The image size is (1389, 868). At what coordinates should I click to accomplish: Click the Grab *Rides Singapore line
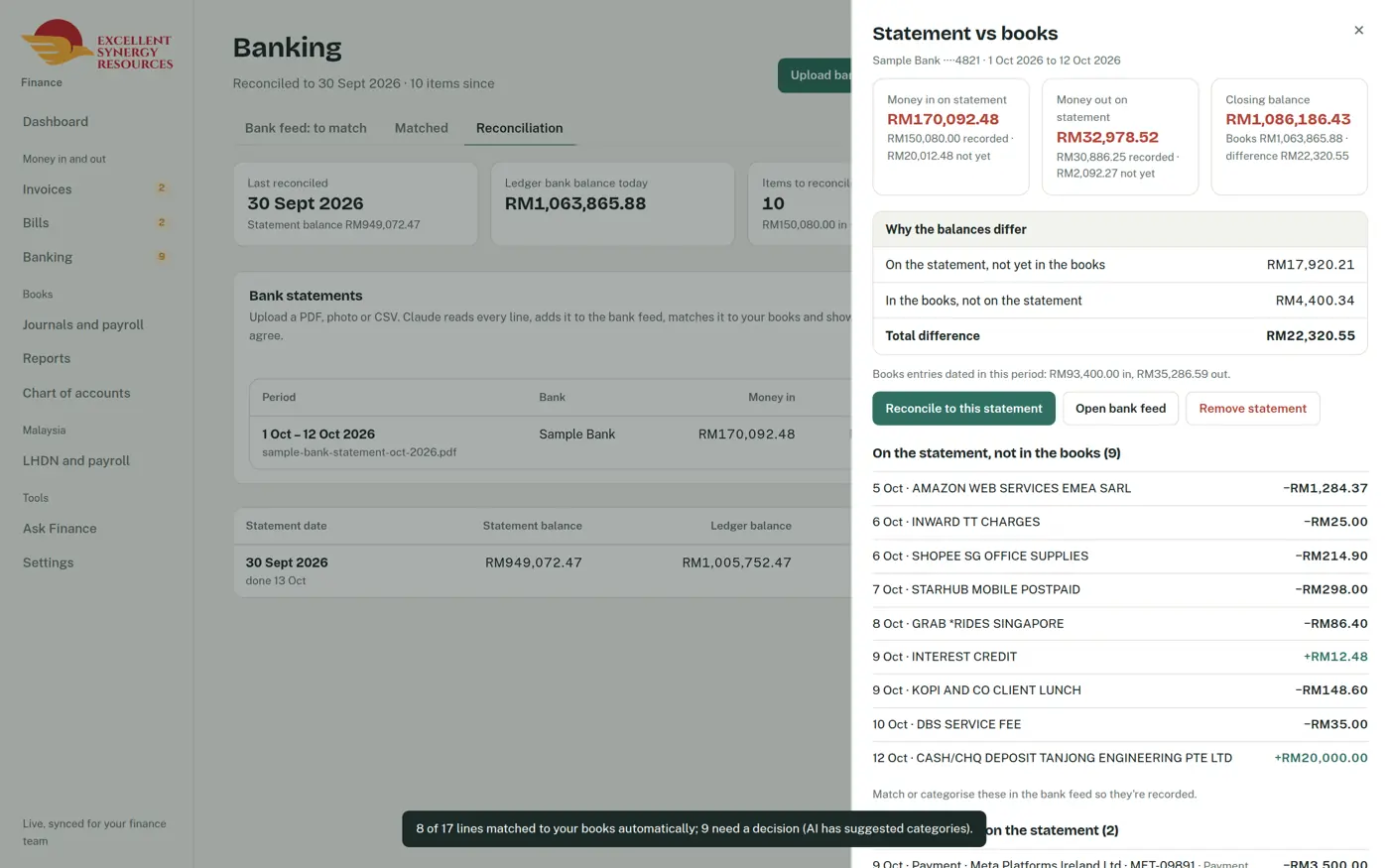(x=1120, y=624)
